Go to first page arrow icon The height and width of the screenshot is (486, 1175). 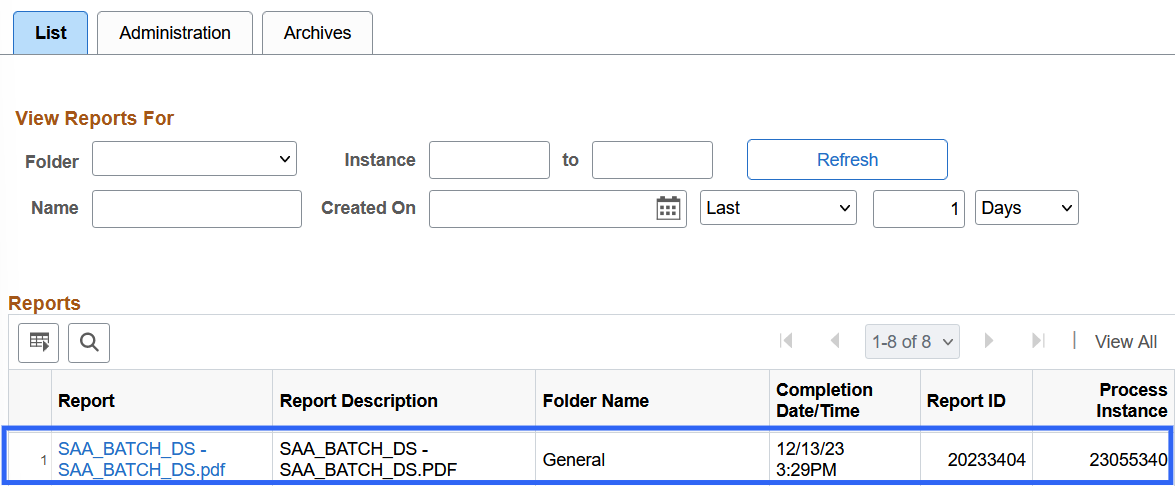(x=786, y=341)
